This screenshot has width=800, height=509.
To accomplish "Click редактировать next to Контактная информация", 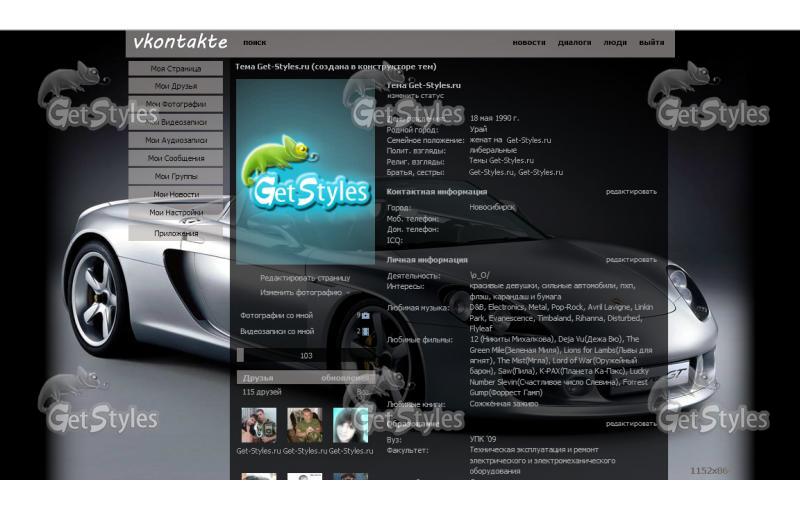I will pyautogui.click(x=631, y=192).
